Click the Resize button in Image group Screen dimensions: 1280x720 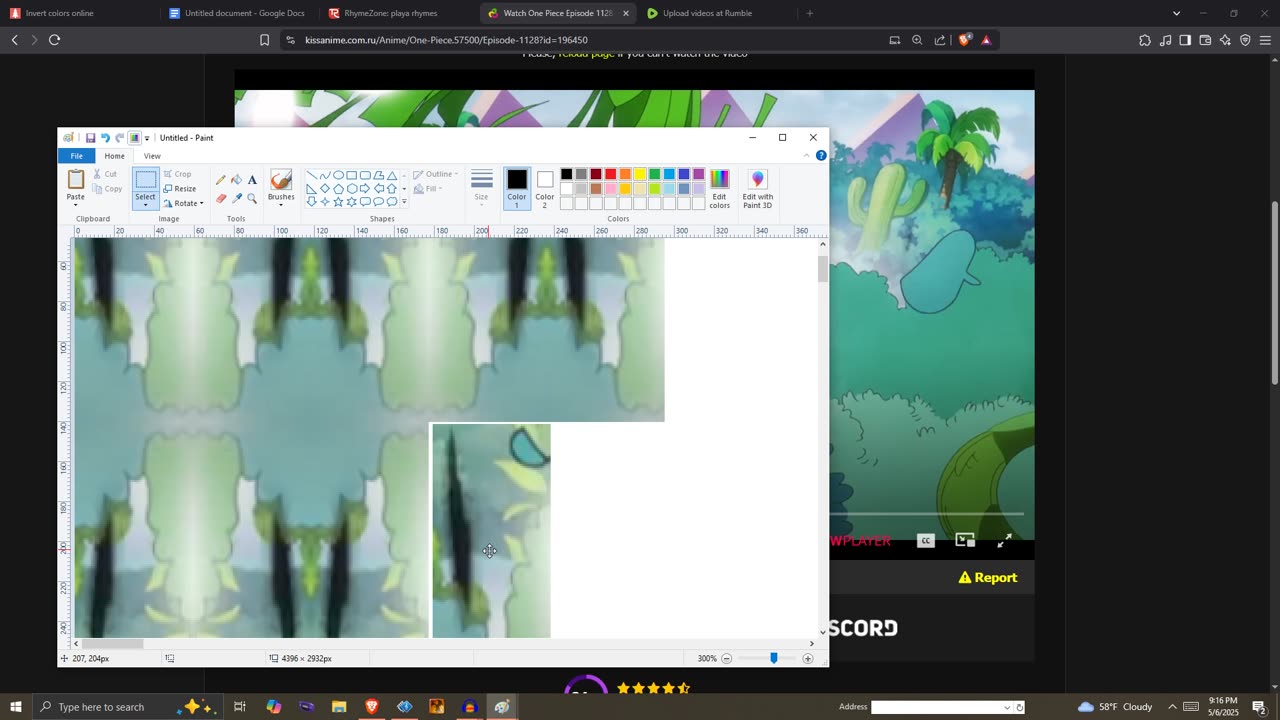[x=180, y=188]
